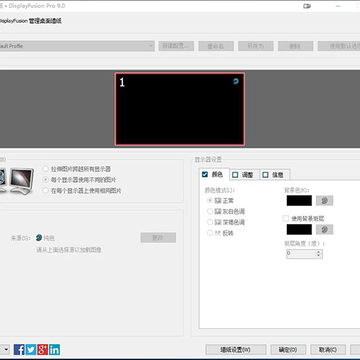Click the title bar camera icon
The image size is (360, 360).
point(307,6)
